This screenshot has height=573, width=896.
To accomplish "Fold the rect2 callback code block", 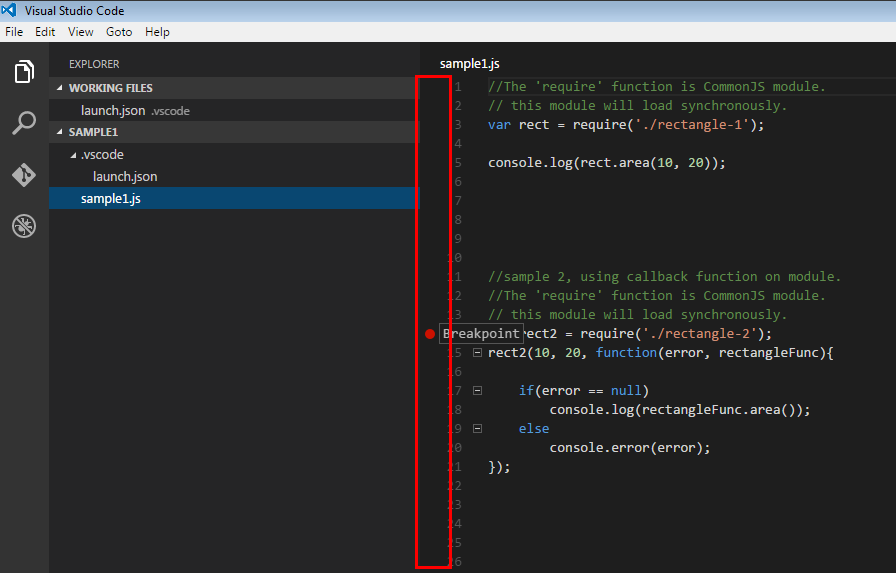I will click(x=478, y=353).
